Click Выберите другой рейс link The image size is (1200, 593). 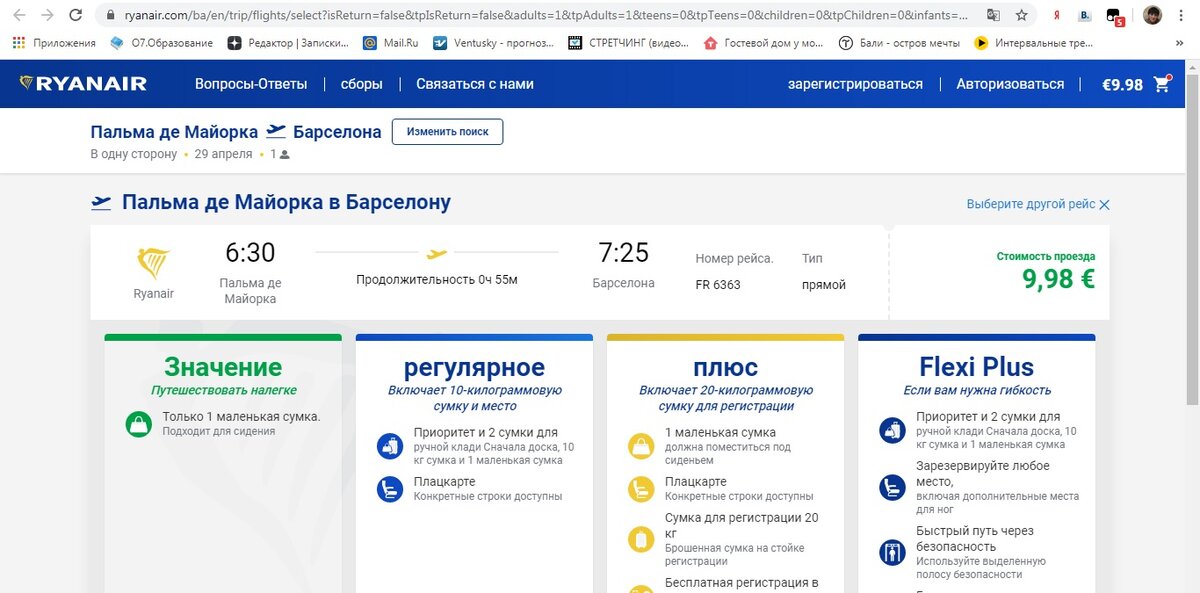coord(1031,204)
